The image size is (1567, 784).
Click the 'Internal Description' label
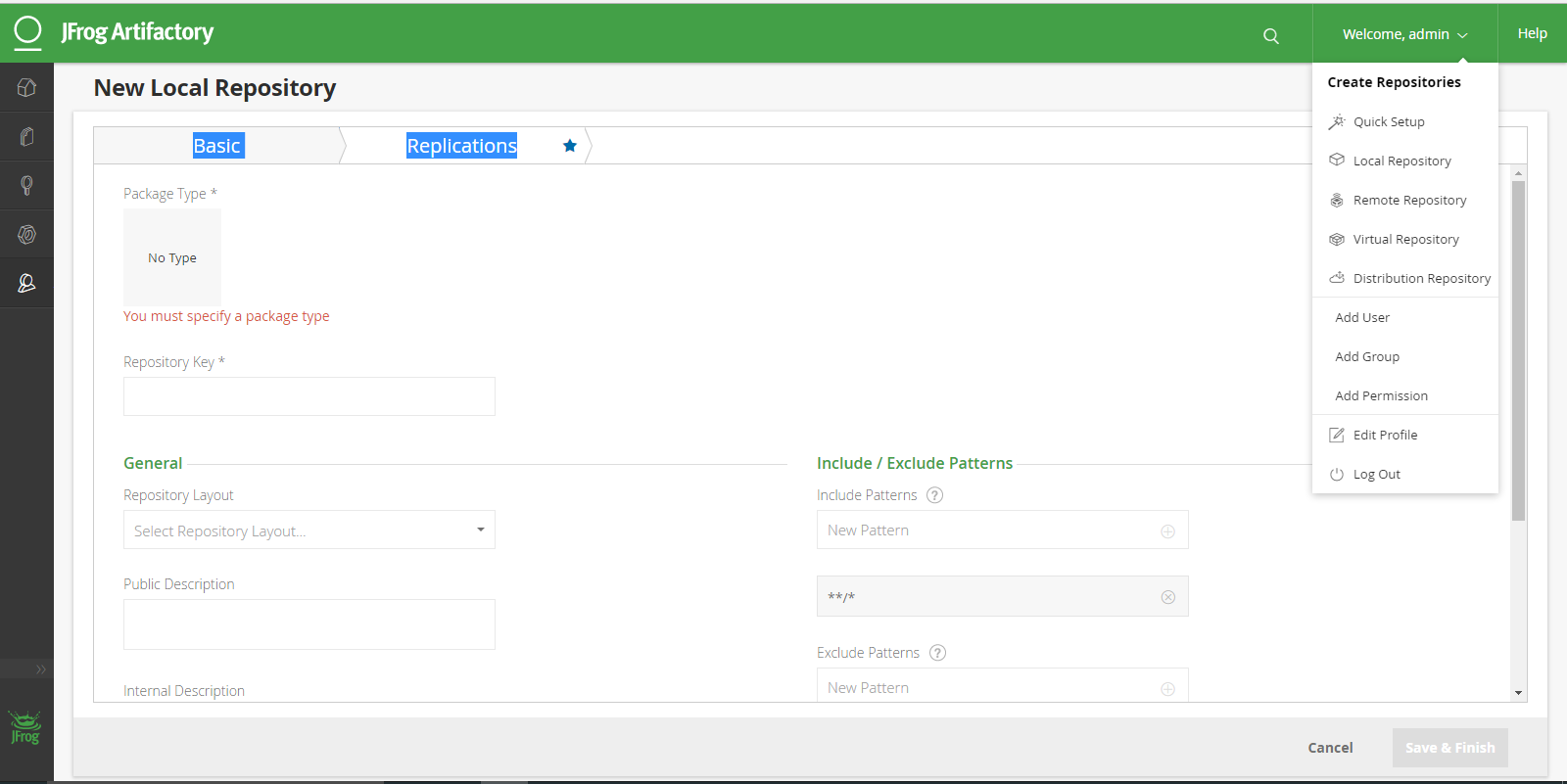tap(184, 691)
